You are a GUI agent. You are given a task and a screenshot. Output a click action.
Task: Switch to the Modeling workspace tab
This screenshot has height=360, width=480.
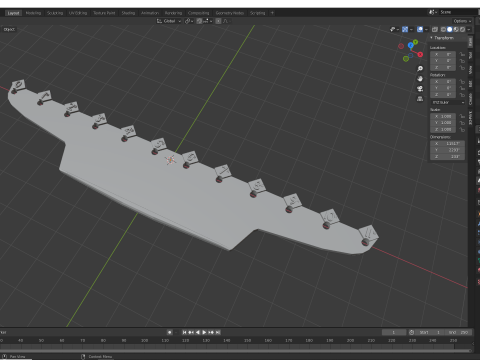pyautogui.click(x=33, y=13)
